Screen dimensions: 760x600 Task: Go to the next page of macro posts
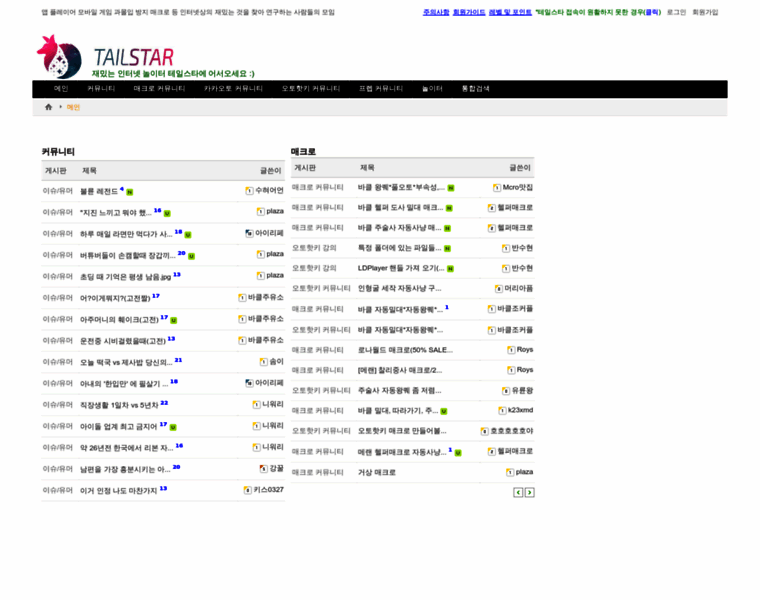[x=530, y=492]
